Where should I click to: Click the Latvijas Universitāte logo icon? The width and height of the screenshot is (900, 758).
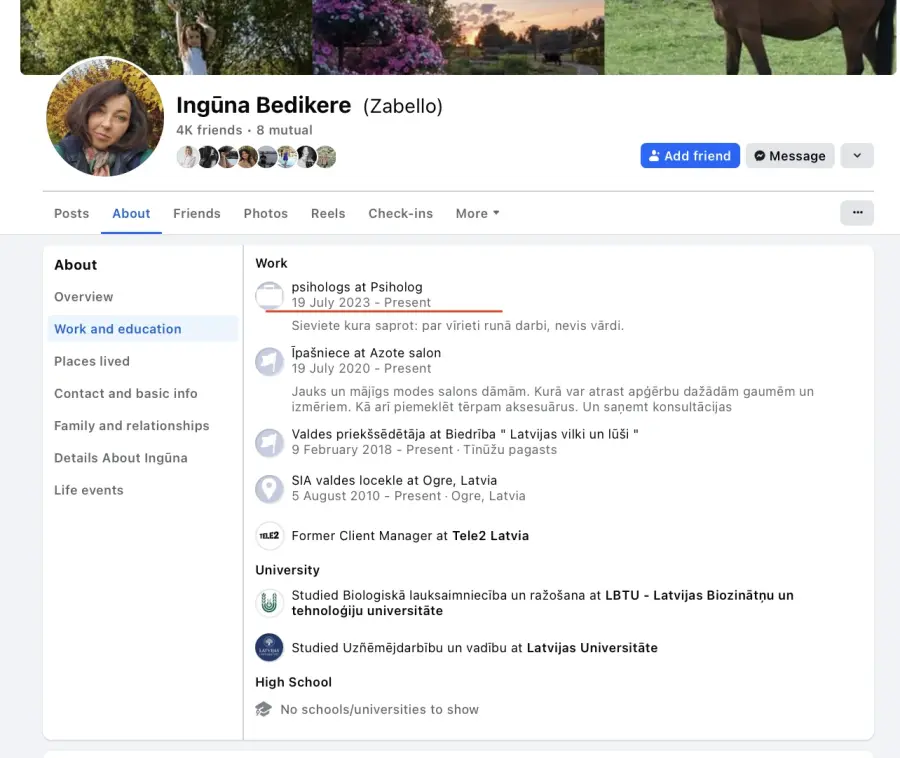[269, 648]
